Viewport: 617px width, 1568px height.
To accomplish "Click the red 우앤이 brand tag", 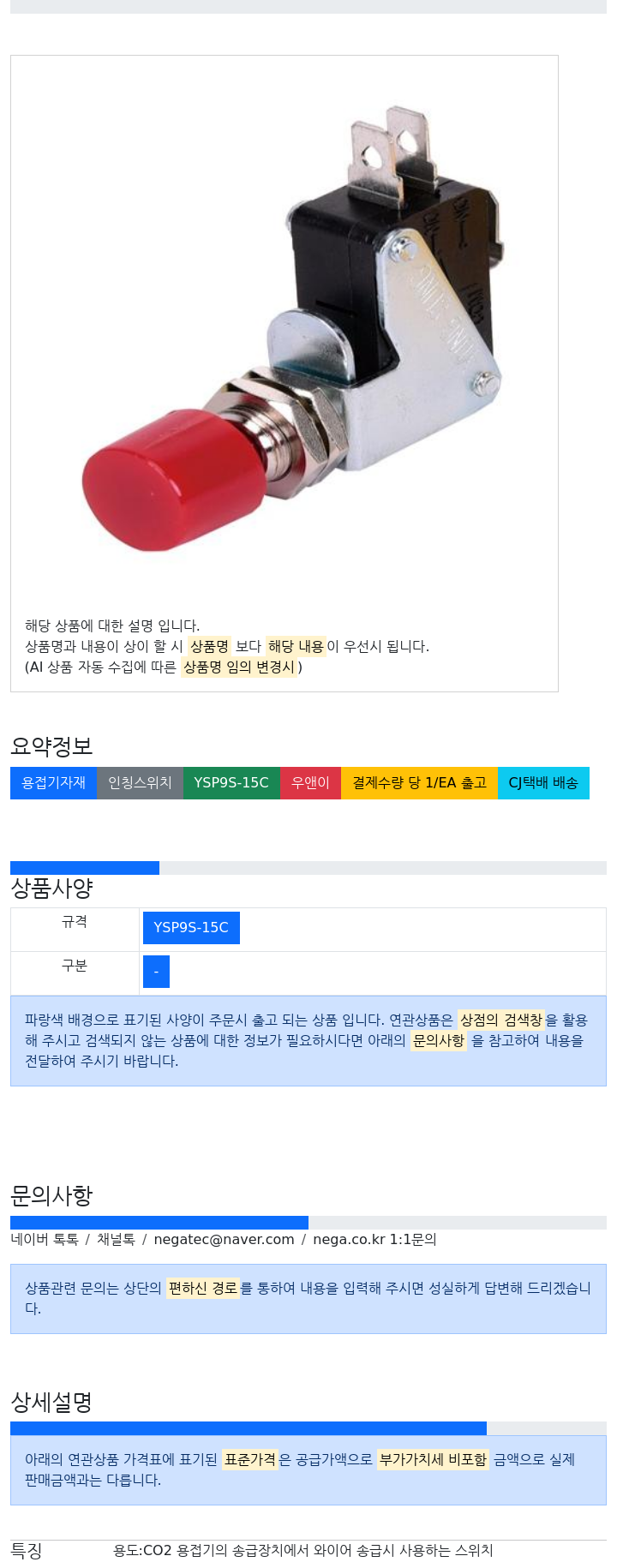I will (310, 783).
